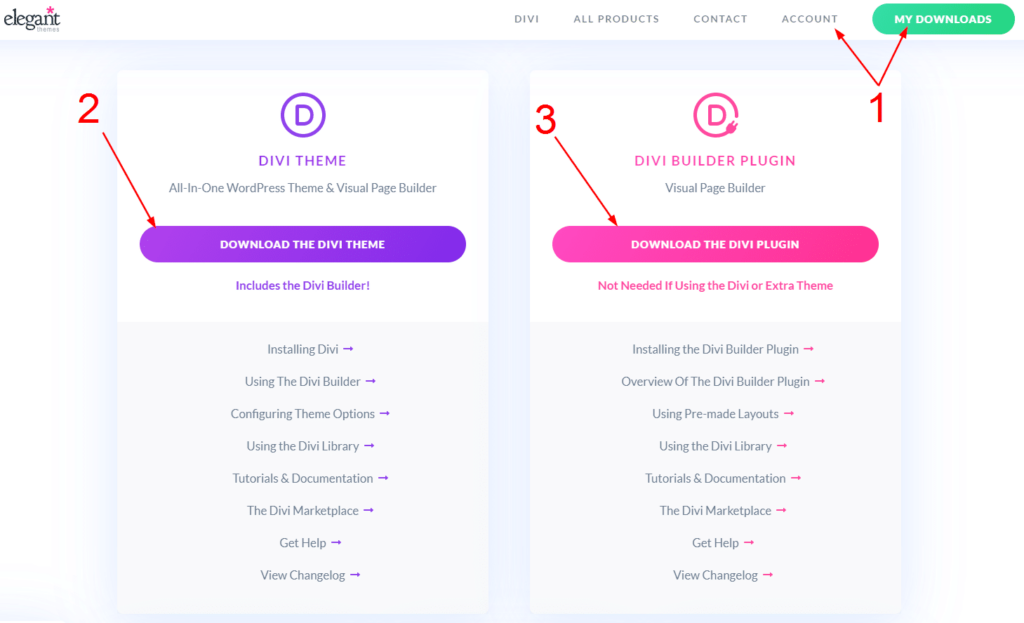This screenshot has width=1024, height=623.
Task: Open the Account menu item
Action: tap(809, 19)
